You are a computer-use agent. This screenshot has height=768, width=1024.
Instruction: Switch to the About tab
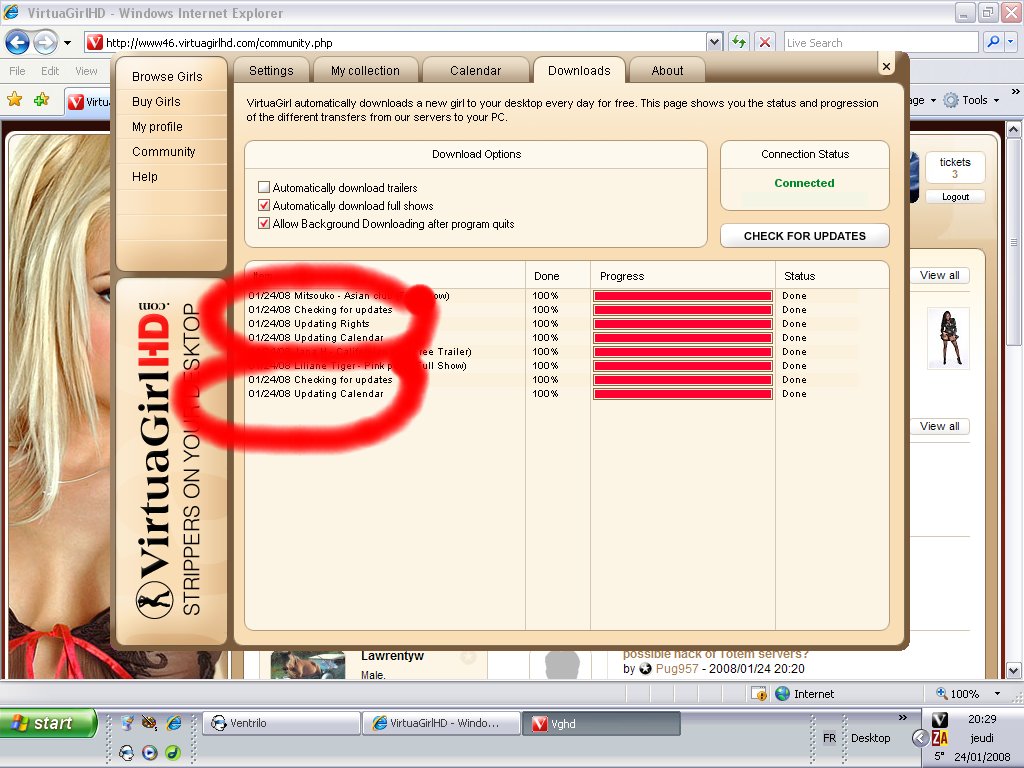coord(667,71)
